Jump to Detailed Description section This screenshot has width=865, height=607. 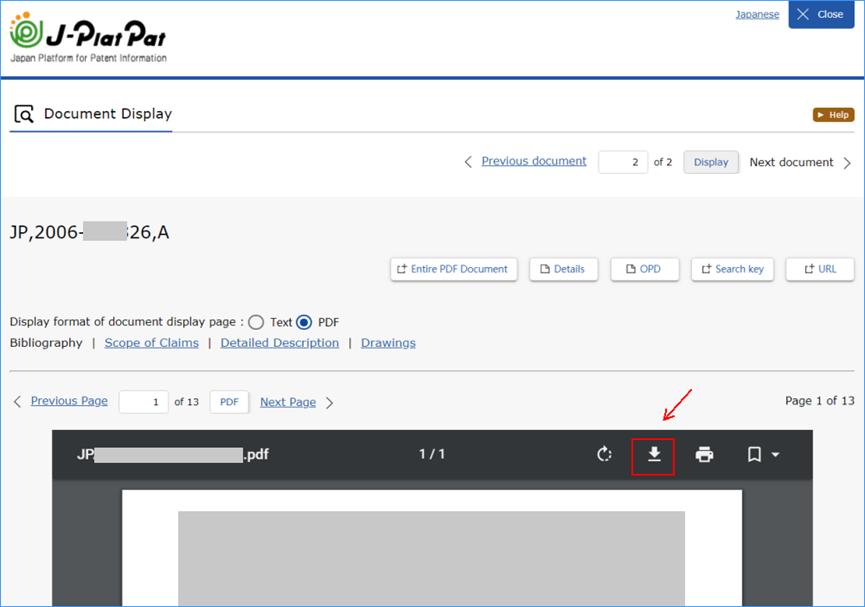coord(280,343)
